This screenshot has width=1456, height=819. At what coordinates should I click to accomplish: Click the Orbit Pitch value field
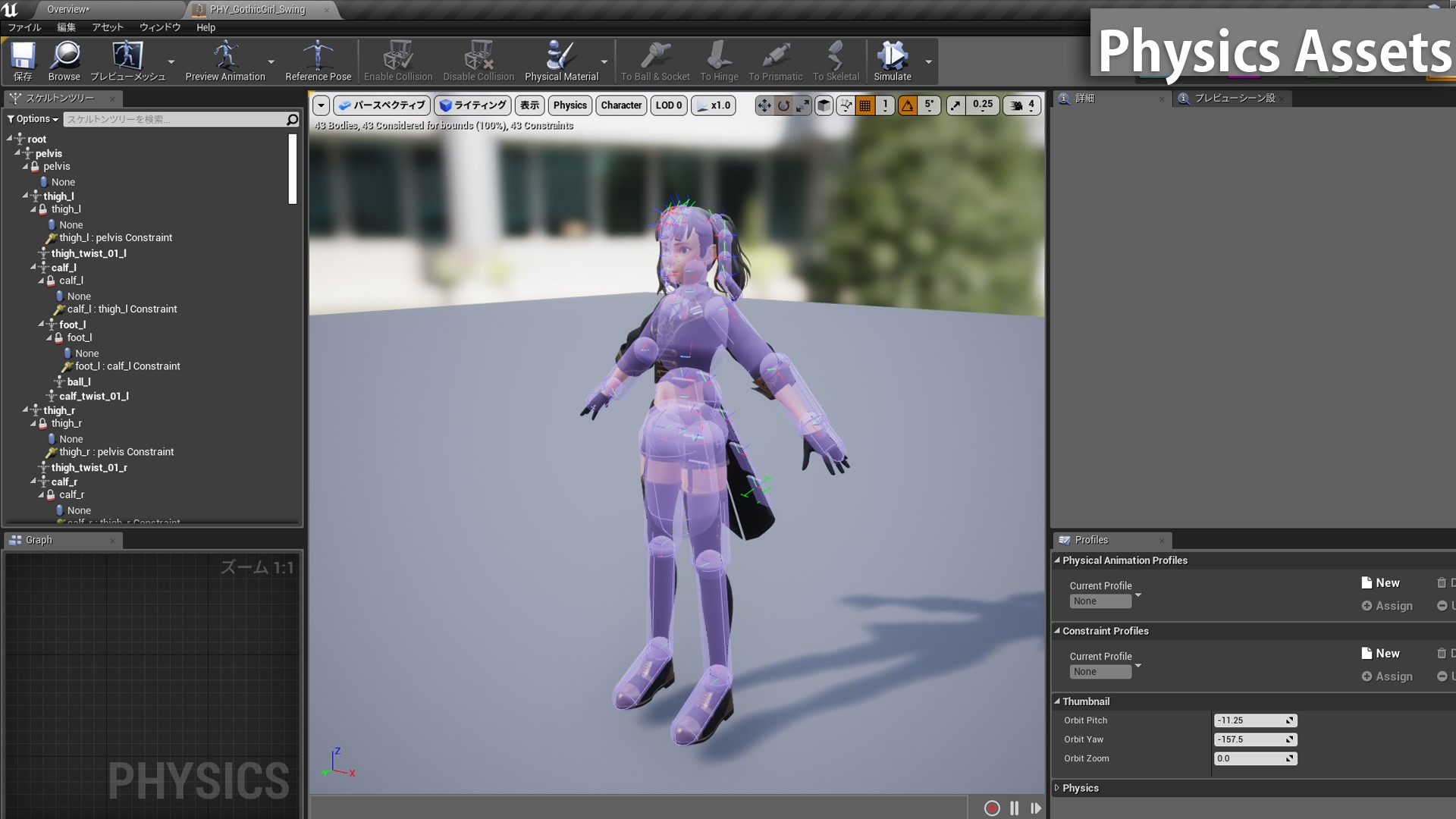[1250, 720]
